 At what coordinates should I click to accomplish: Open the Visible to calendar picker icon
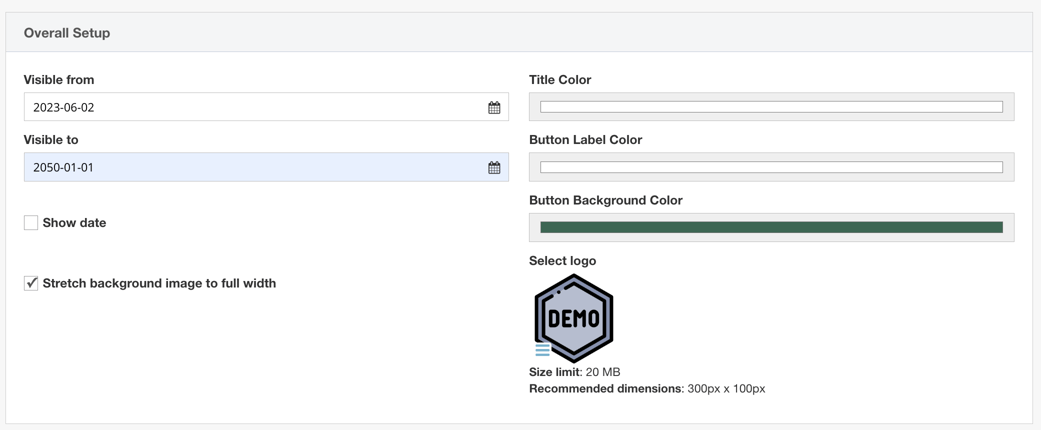(494, 167)
